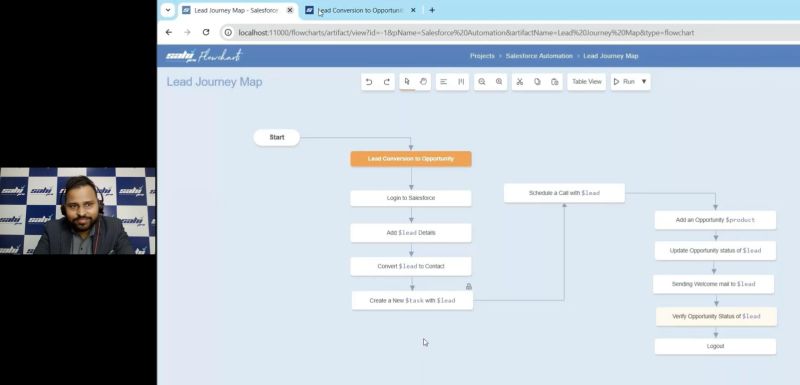Select the Convert $lead to Contact node
Viewport: 800px width, 385px height.
(411, 266)
